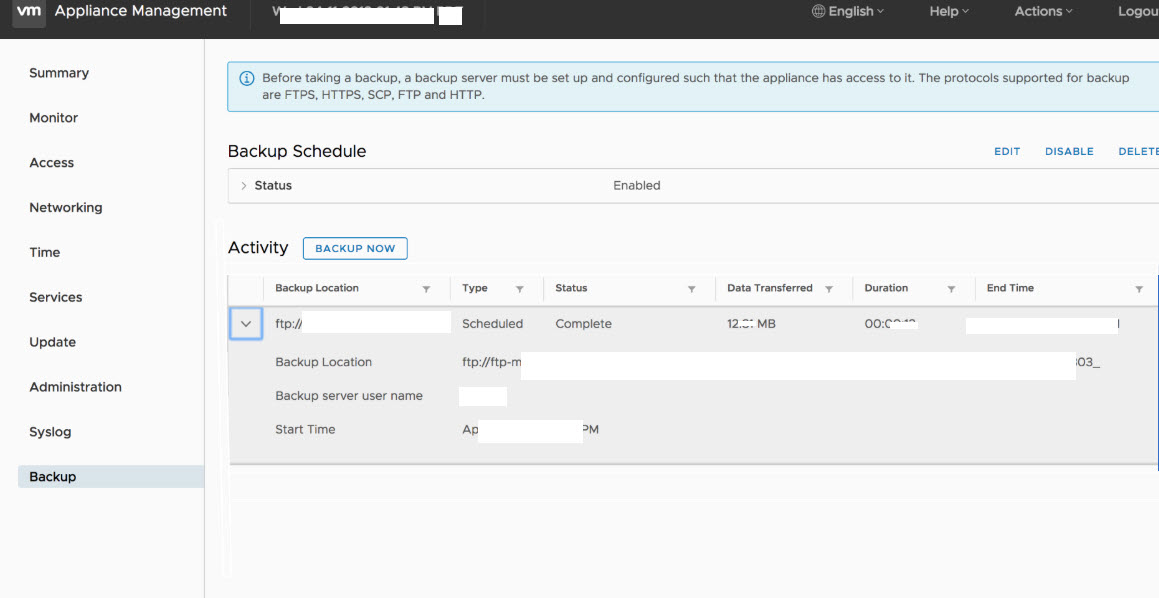Collapse the expanded backup activity row
1159x598 pixels.
coord(246,324)
